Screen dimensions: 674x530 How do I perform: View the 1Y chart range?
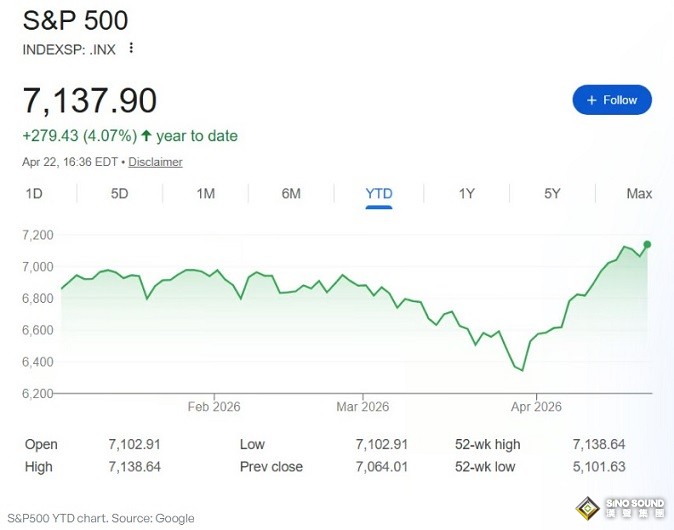[x=466, y=194]
